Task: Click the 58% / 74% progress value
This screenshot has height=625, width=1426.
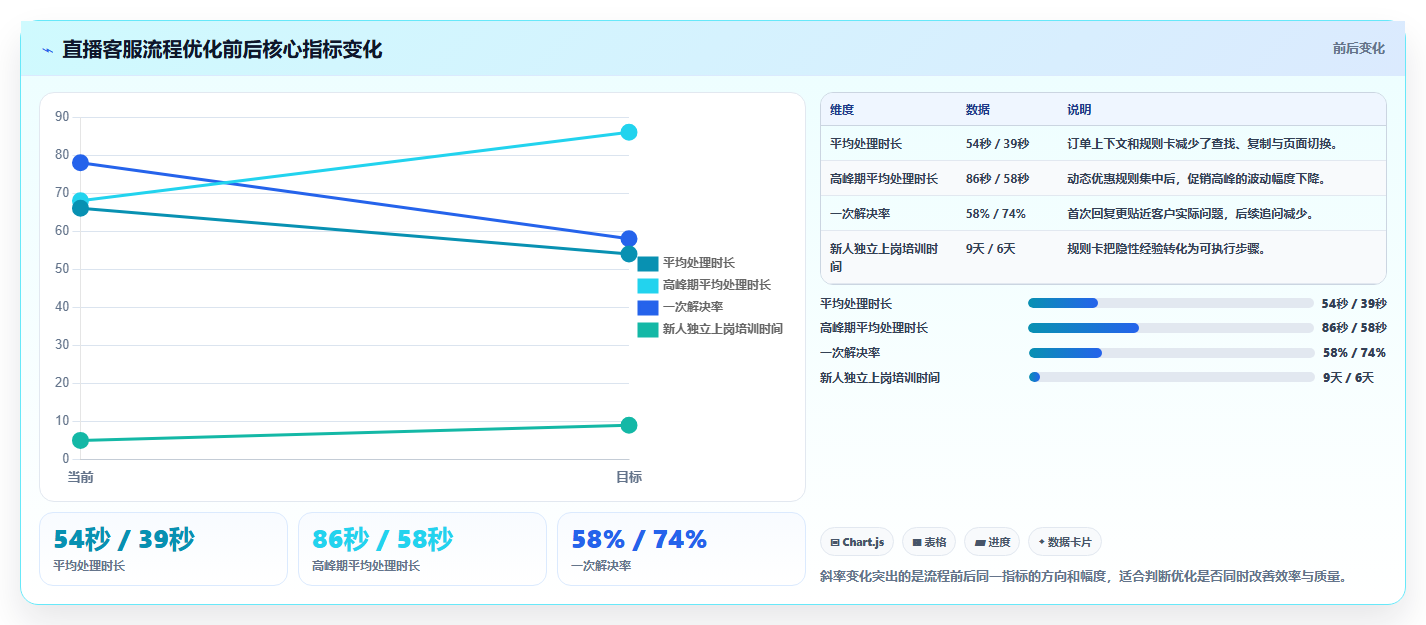Action: tap(1354, 353)
